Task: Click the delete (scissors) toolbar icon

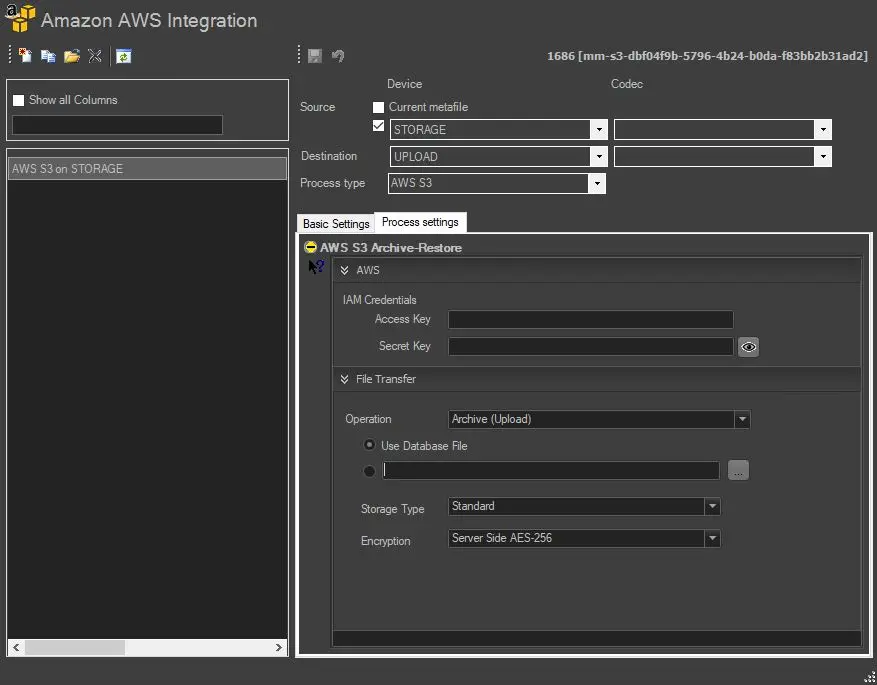Action: tap(95, 56)
